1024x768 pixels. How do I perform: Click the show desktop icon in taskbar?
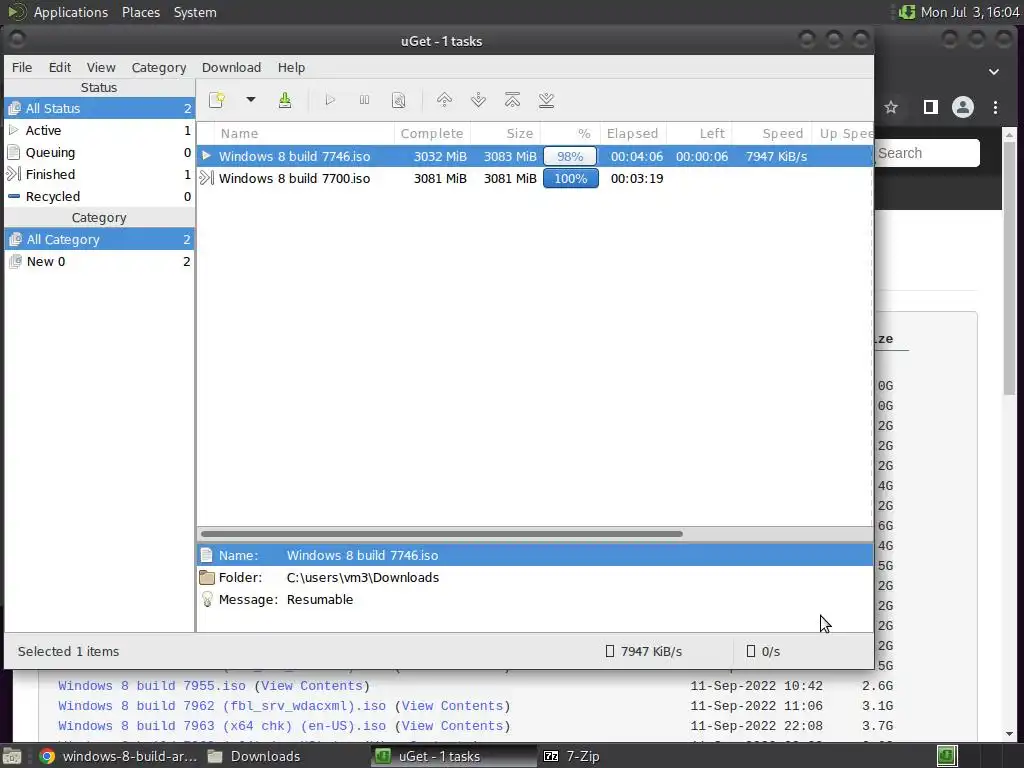pyautogui.click(x=12, y=756)
